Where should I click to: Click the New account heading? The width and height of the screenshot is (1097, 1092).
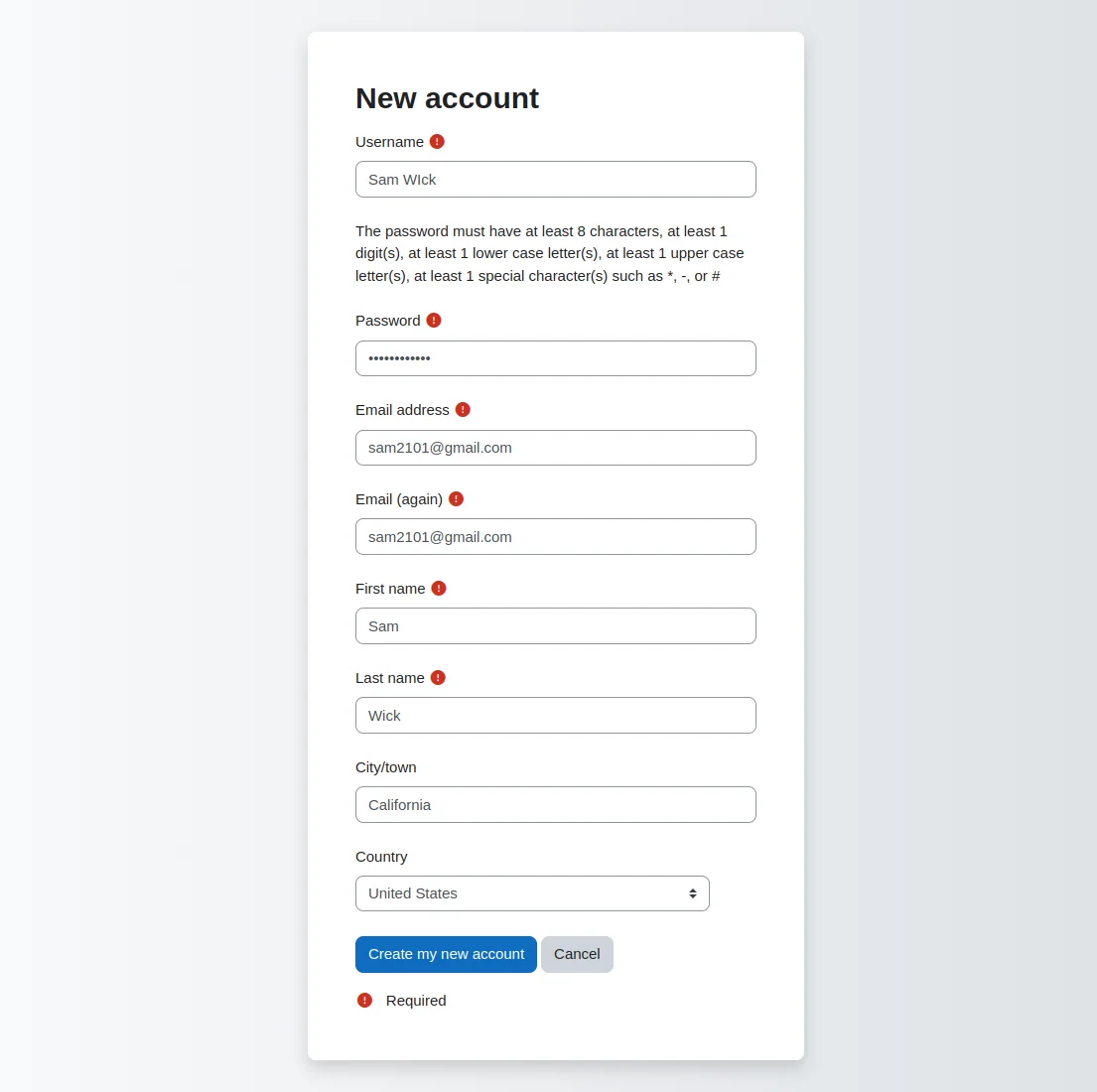tap(447, 98)
